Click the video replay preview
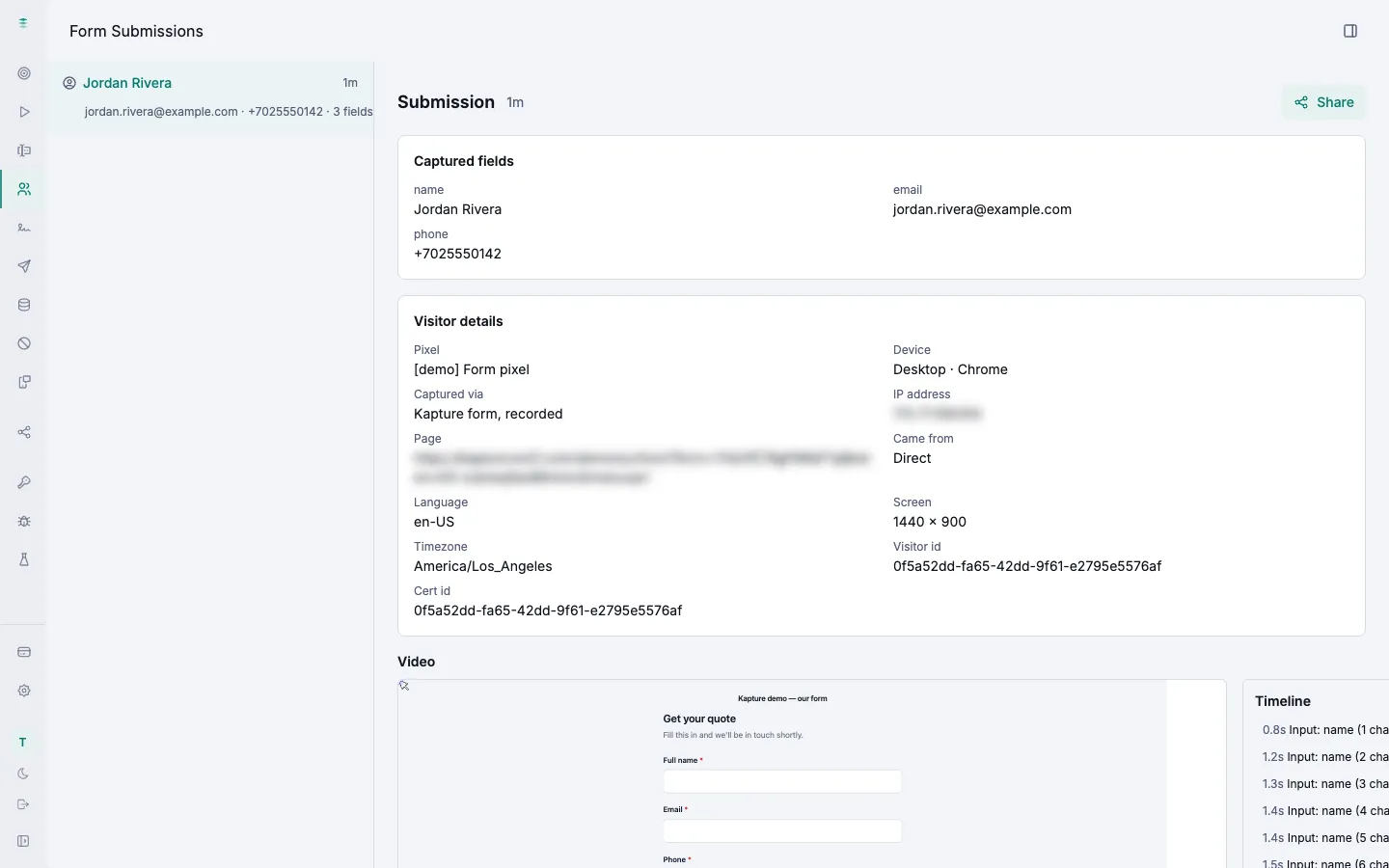Screen dimensions: 1389x868 pos(811,773)
